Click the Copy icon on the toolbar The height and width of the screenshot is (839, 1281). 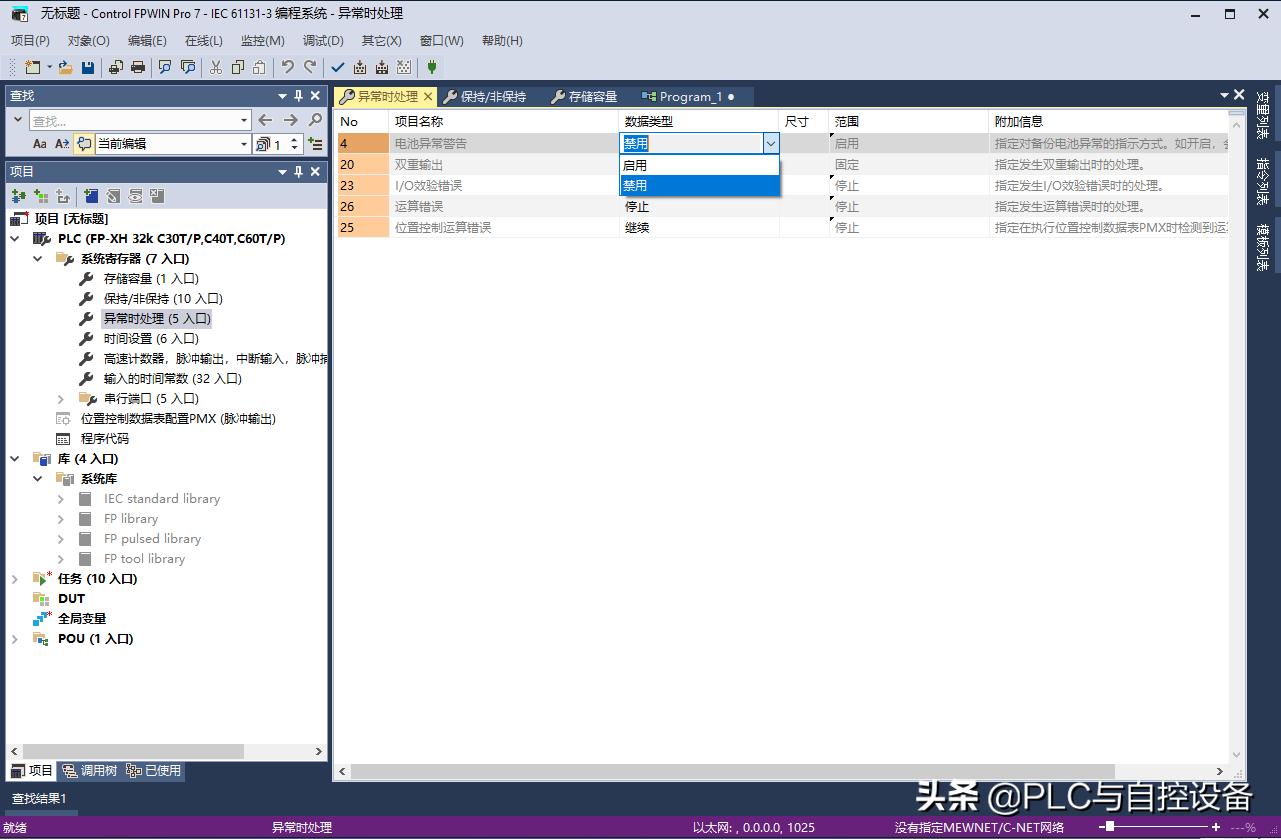point(239,67)
